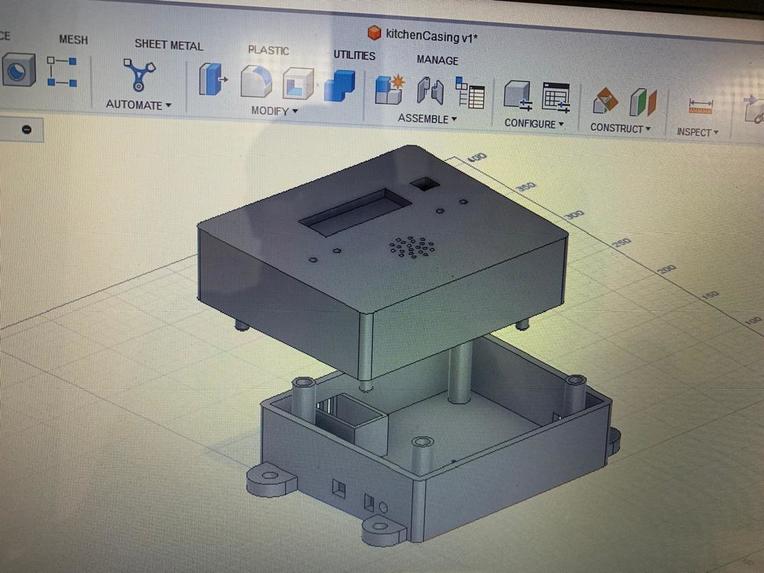Click the 400 grid ruler label

477,158
